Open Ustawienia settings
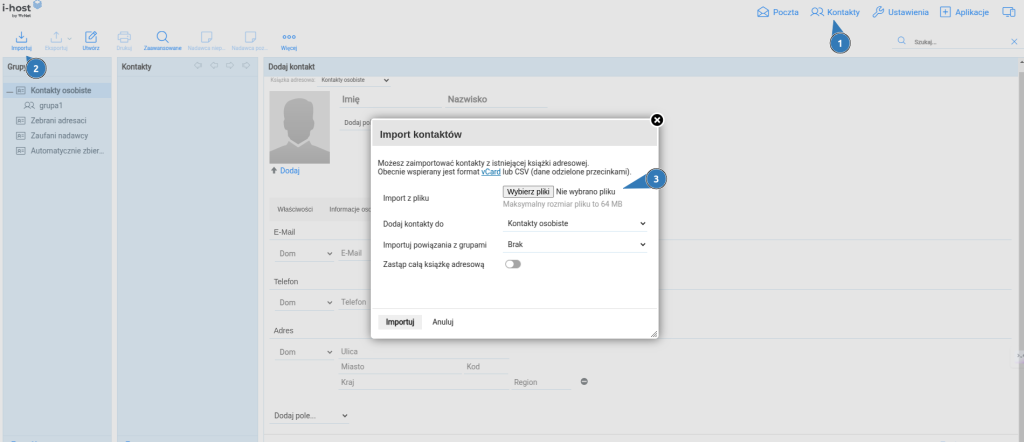The height and width of the screenshot is (442, 1024). point(900,12)
